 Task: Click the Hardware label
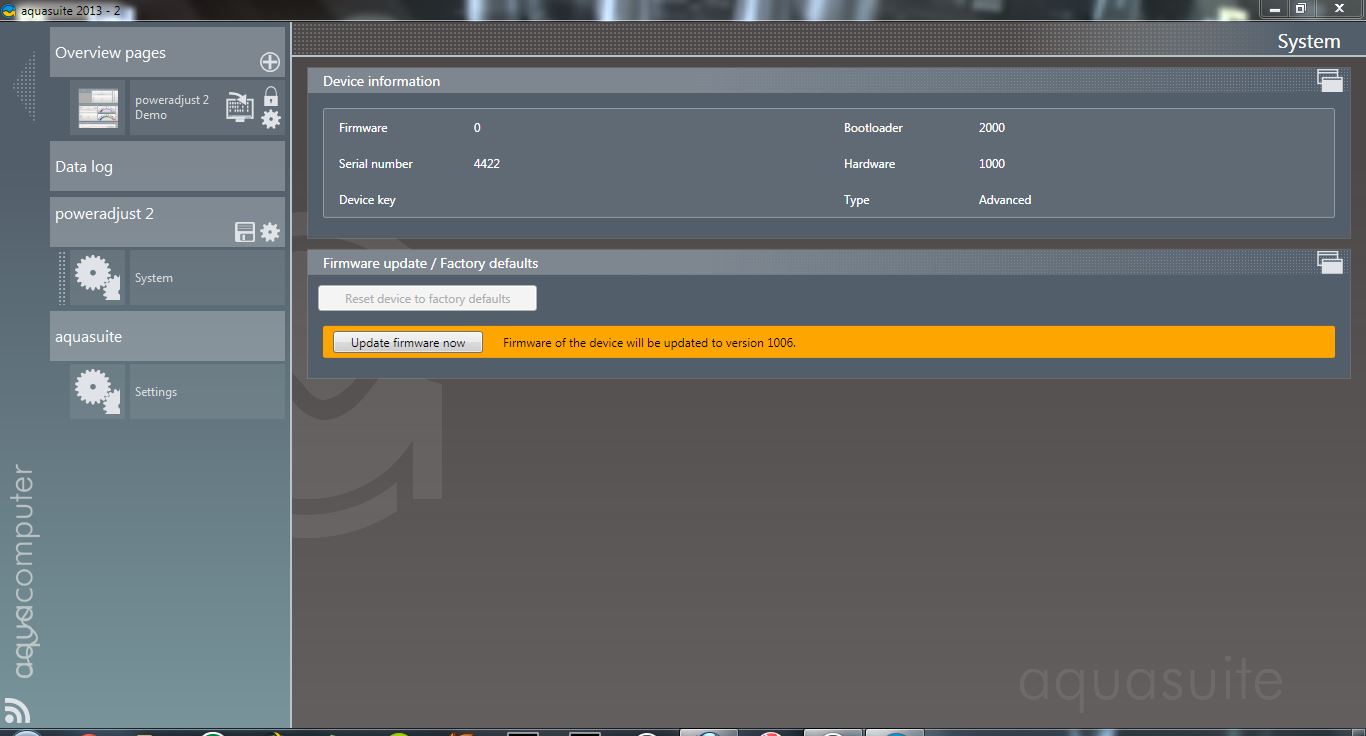869,164
